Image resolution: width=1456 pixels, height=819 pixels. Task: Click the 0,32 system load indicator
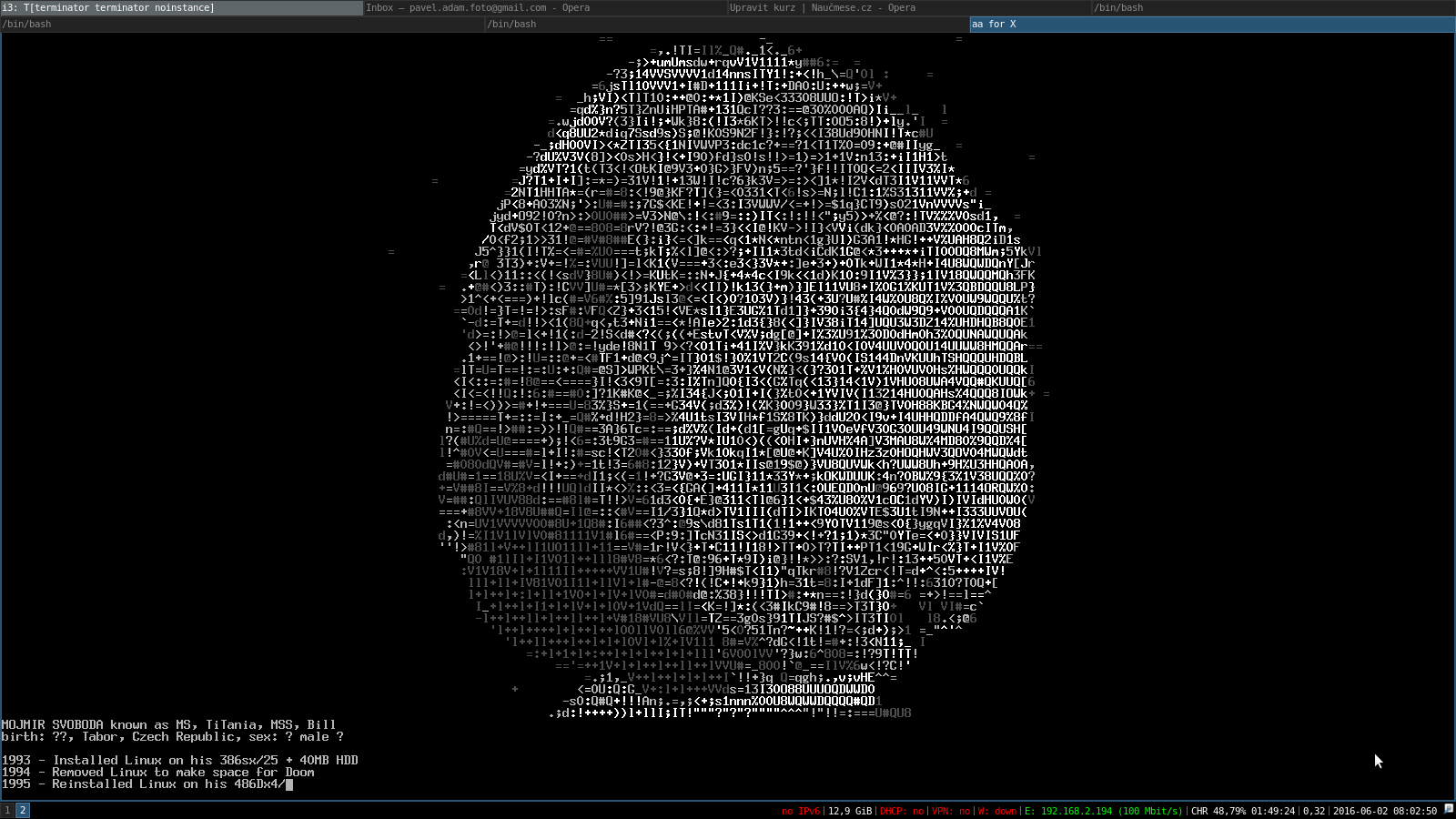coord(1314,811)
